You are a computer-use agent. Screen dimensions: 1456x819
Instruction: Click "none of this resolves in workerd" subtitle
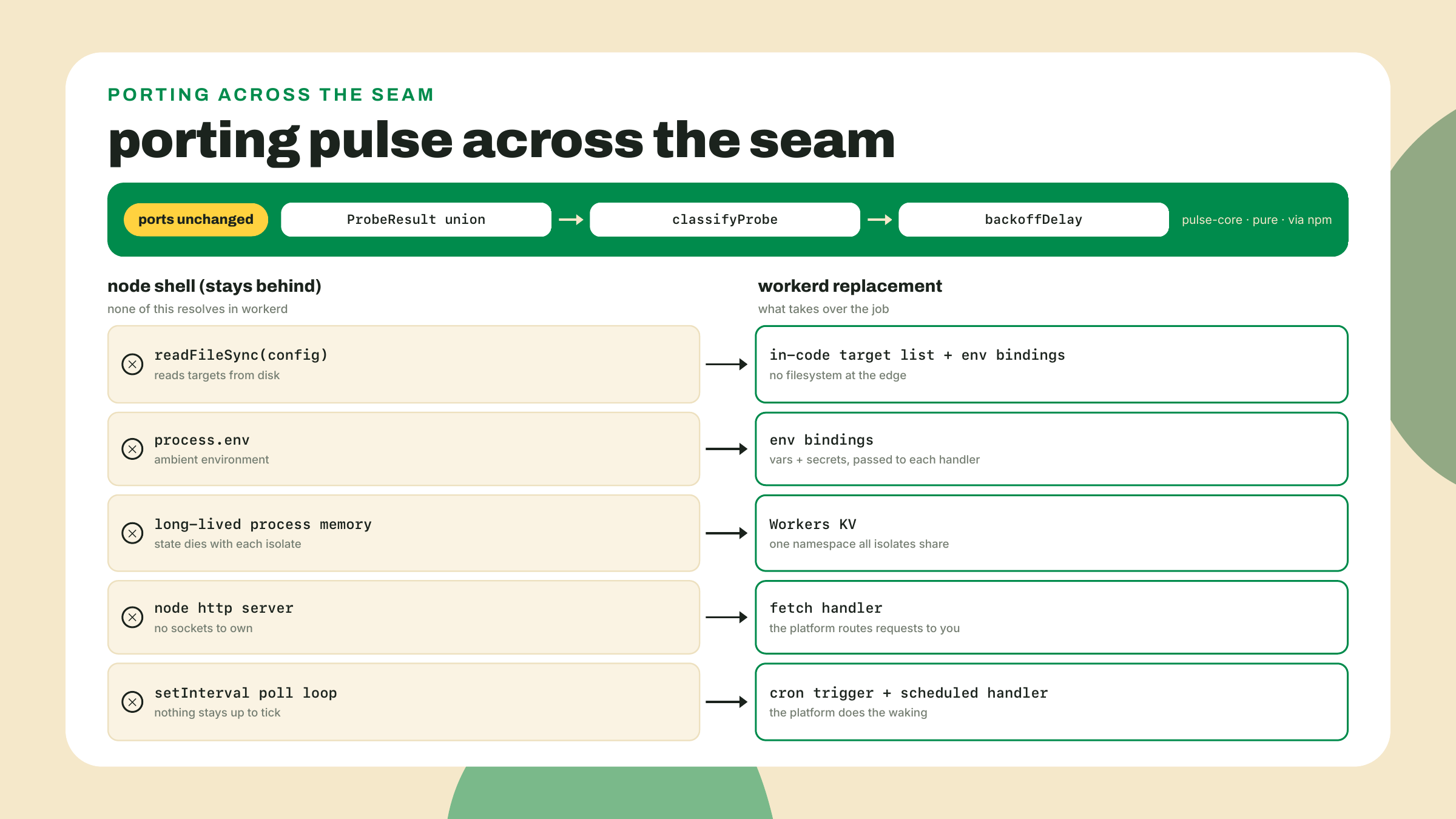197,309
